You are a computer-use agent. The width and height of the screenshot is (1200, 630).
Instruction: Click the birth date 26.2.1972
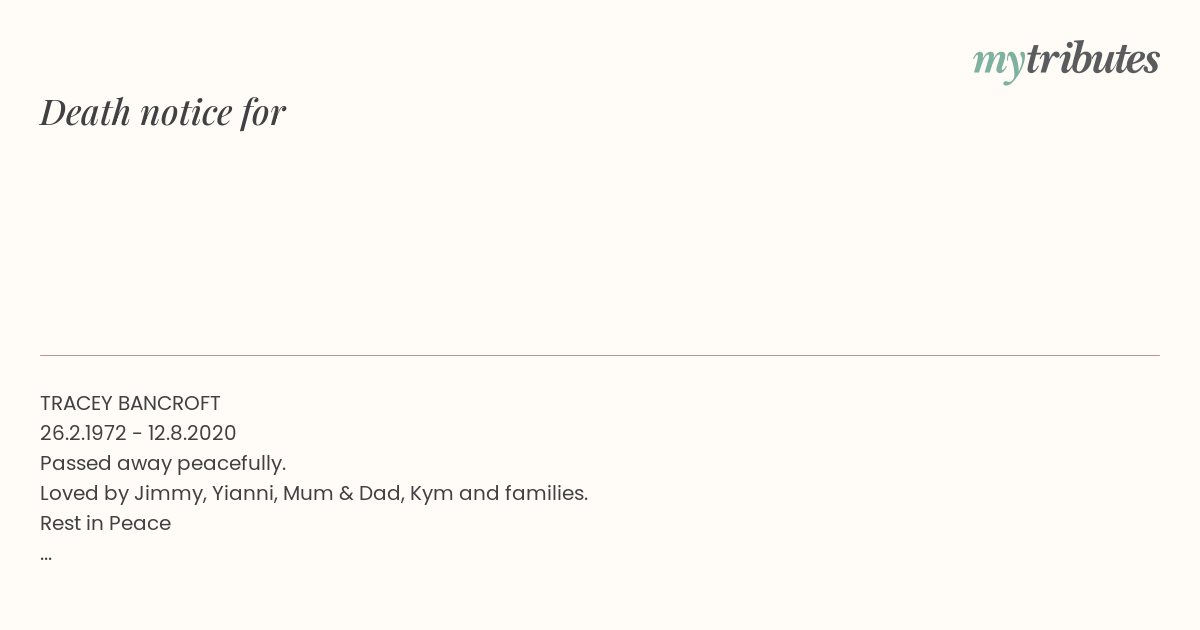(83, 433)
